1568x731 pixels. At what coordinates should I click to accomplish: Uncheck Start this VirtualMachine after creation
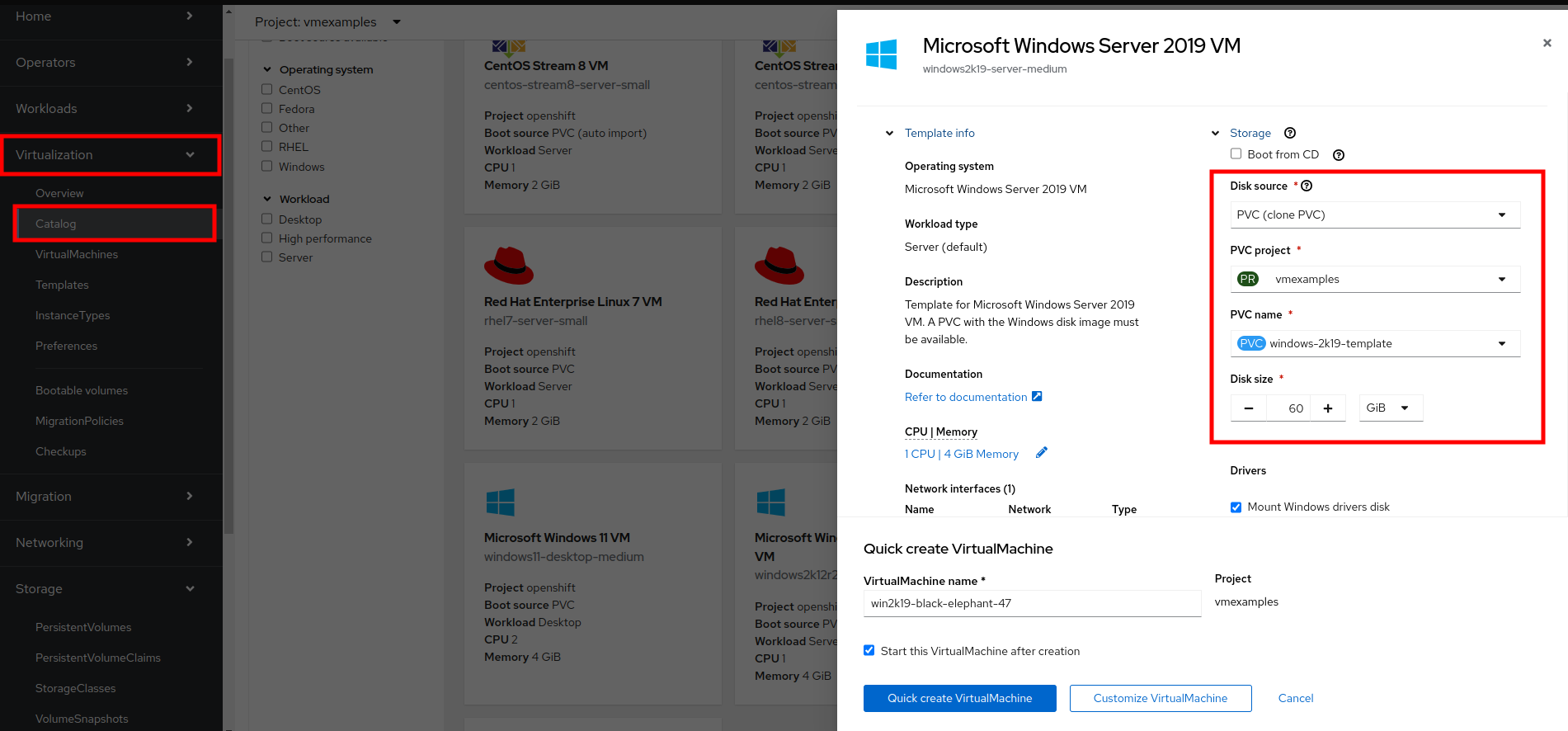pos(869,650)
